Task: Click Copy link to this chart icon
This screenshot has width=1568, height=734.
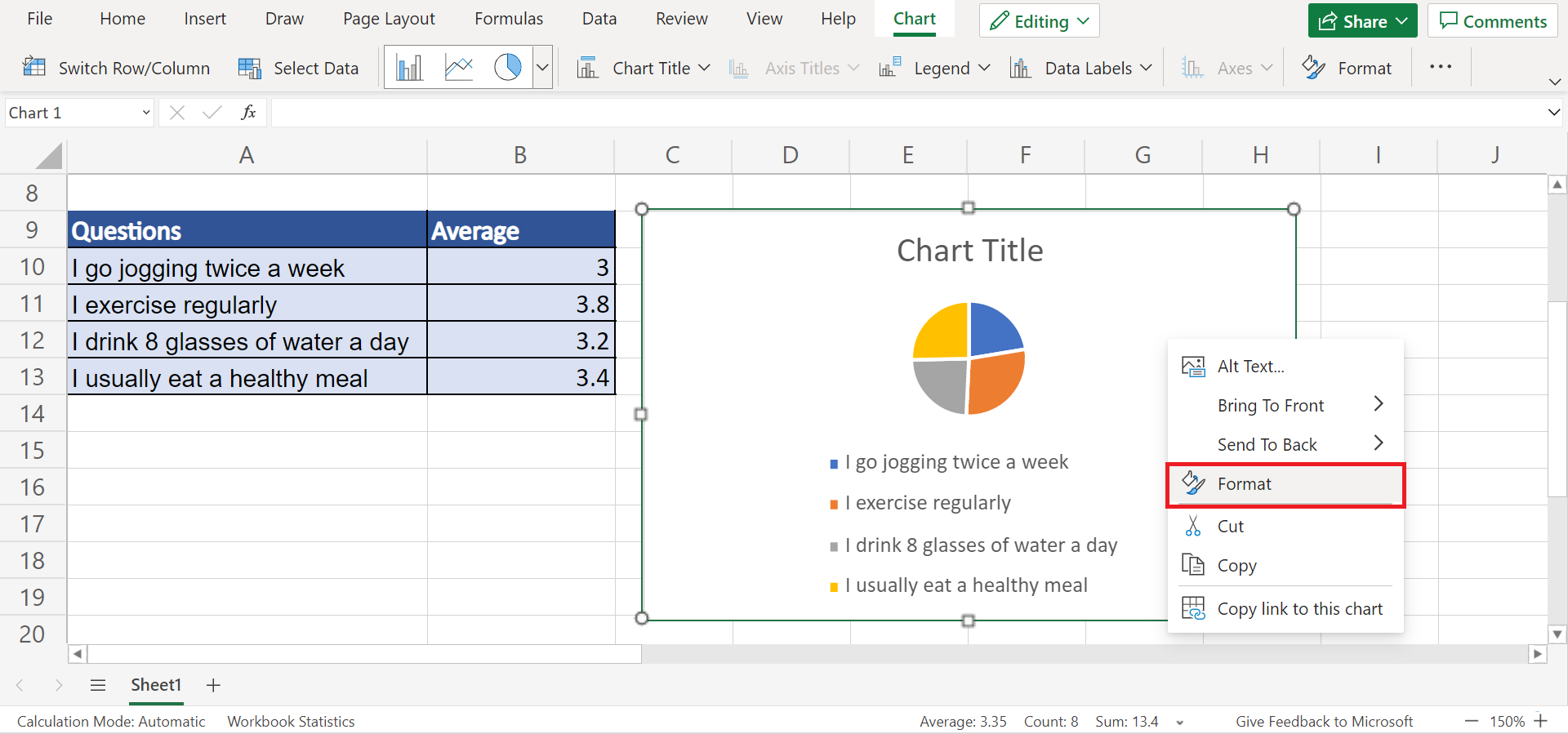Action: (x=1193, y=608)
